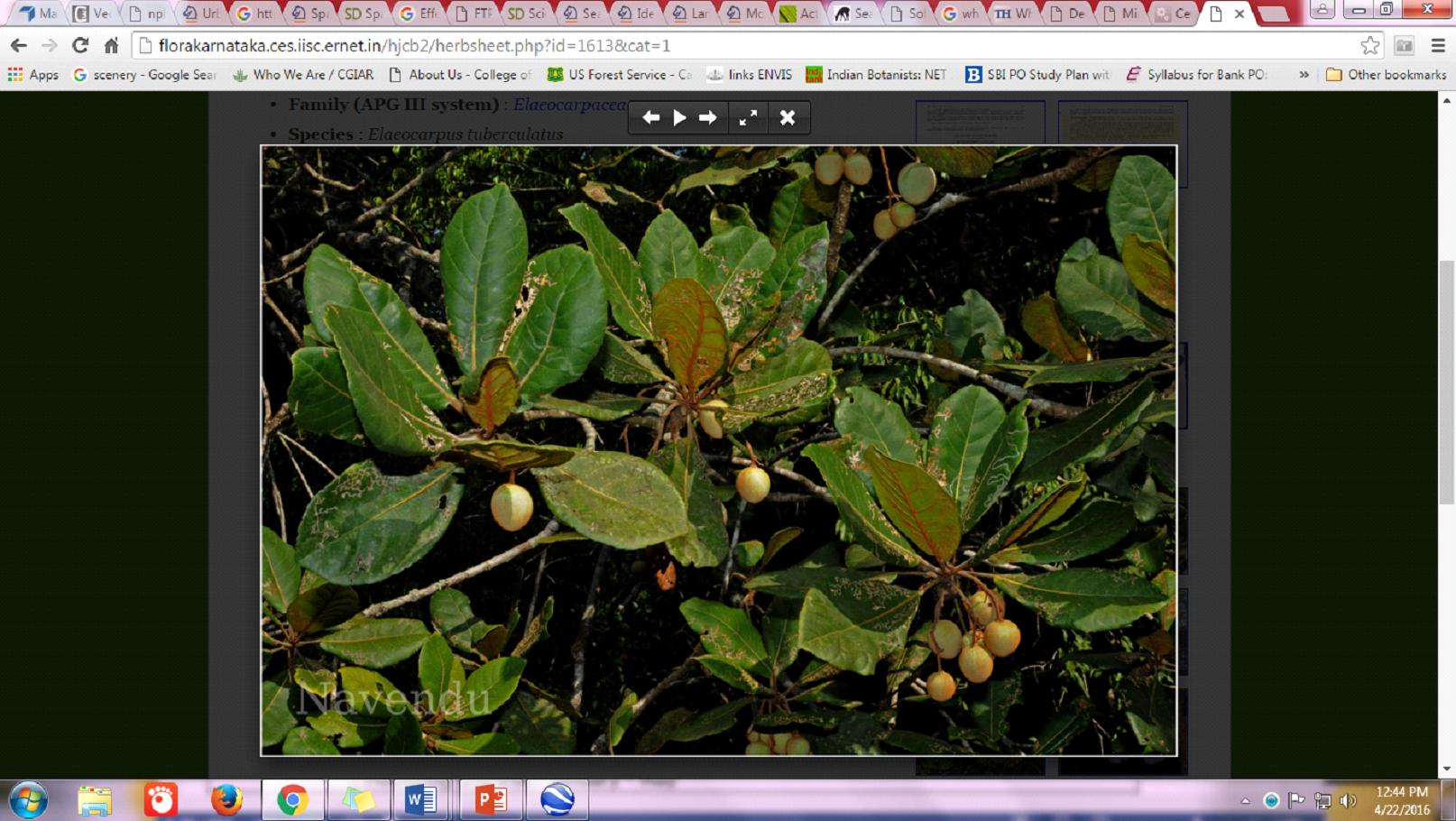
Task: Expand lightbox image to fullscreen
Action: point(748,117)
